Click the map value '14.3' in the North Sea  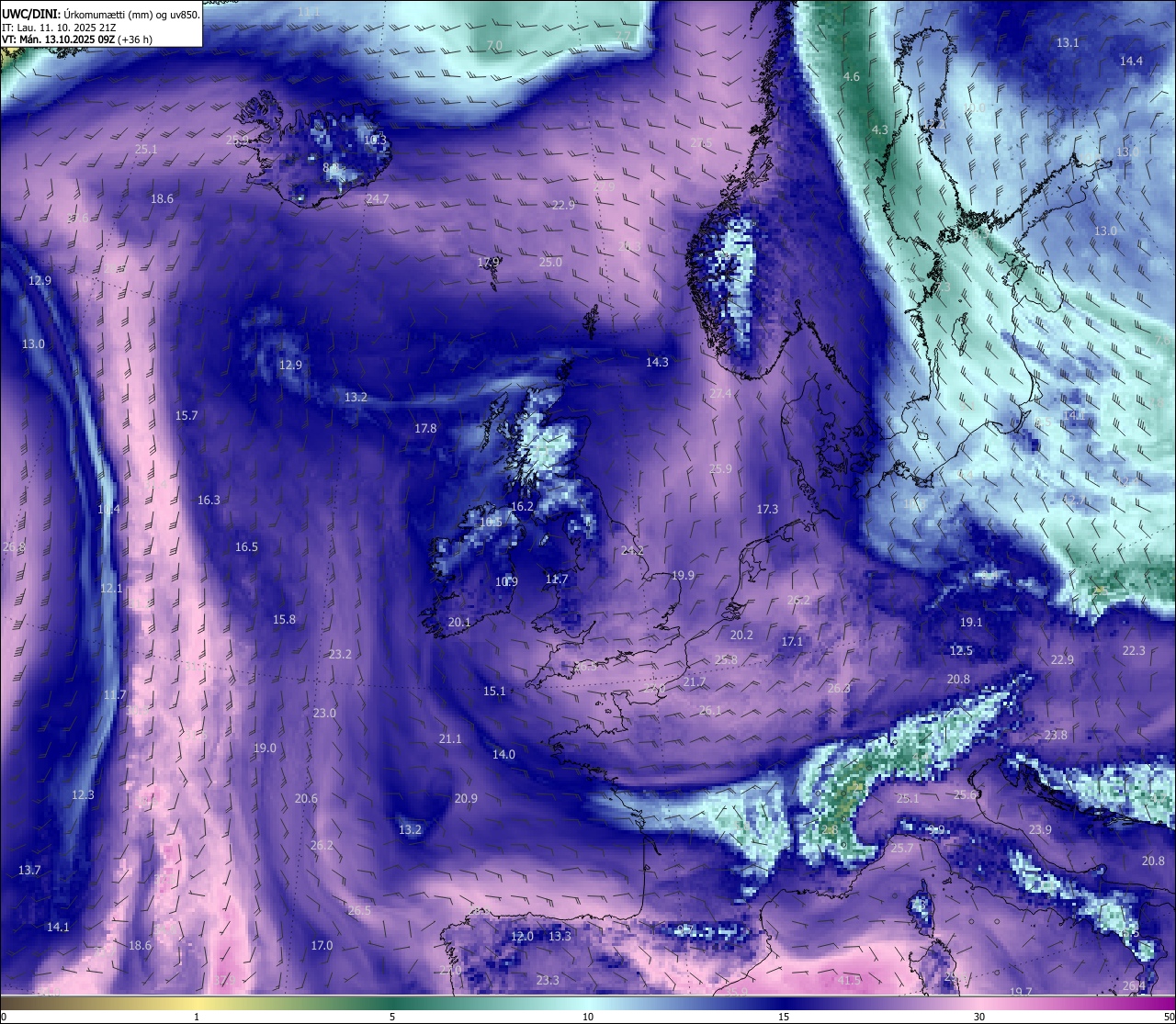pyautogui.click(x=657, y=362)
